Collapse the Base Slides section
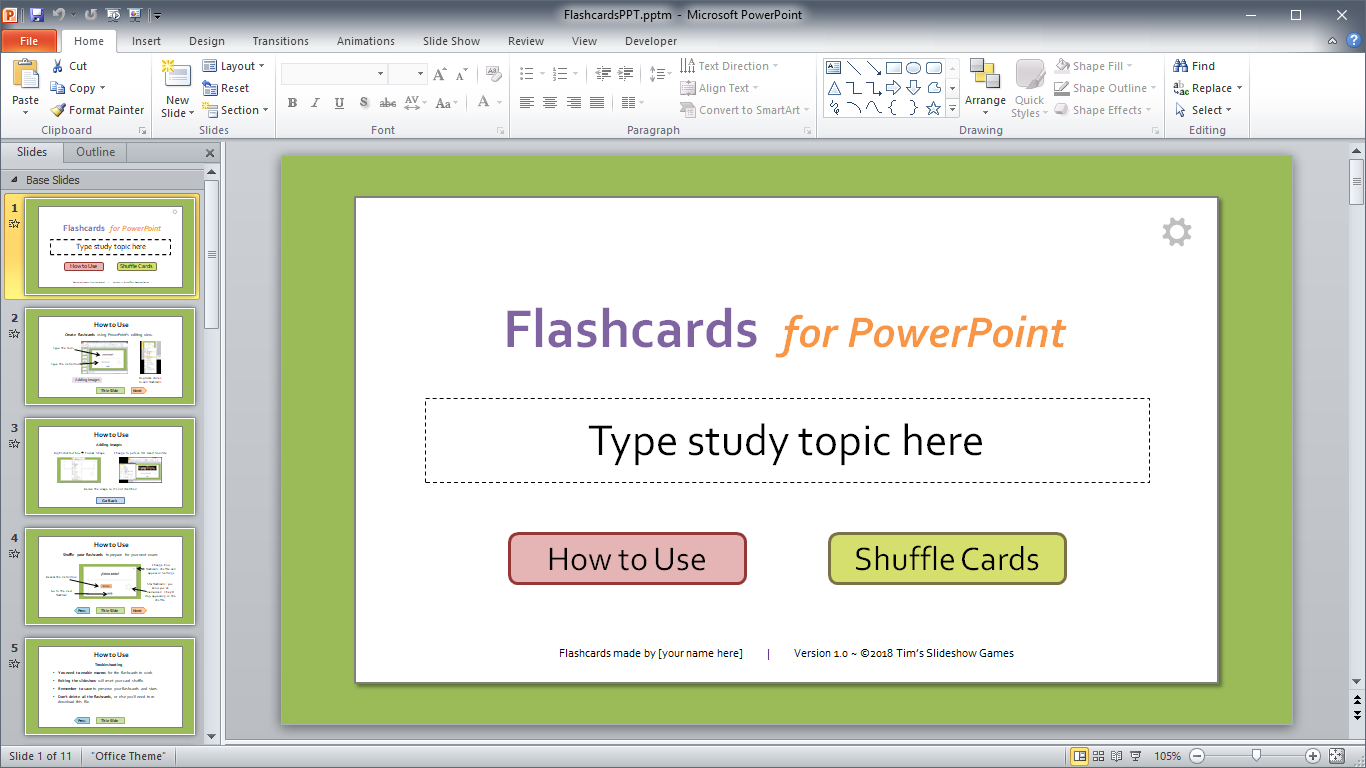Viewport: 1366px width, 768px height. click(x=14, y=180)
